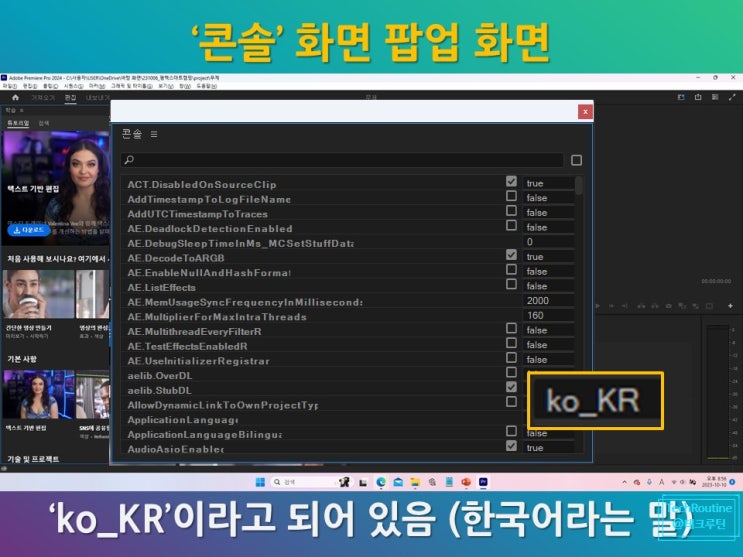Click the Play button in Program monitor

[x=598, y=306]
